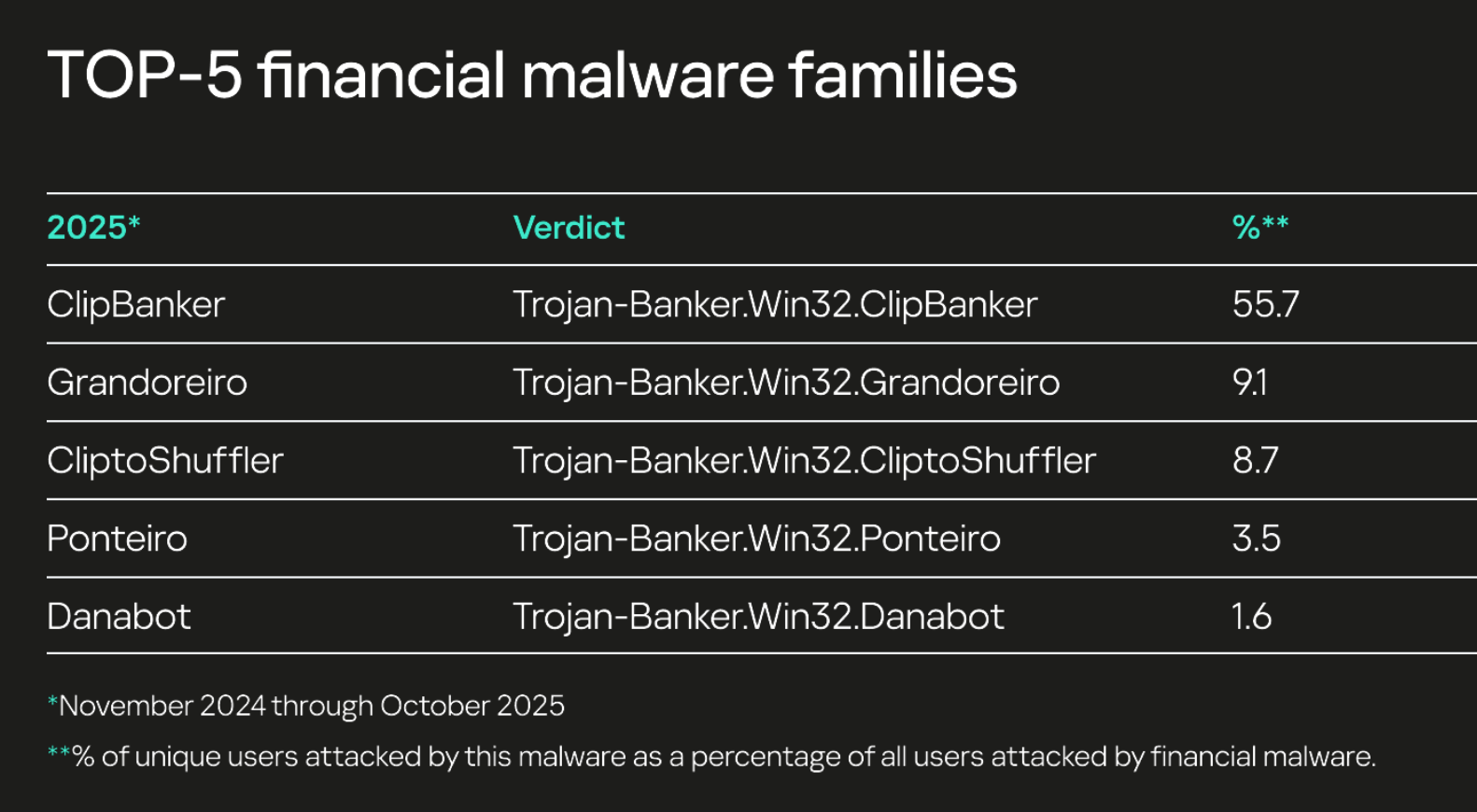Click the Trojan-Banker.Win32.Grandoreiro verdict text
Screen dimensions: 1477x812
(786, 383)
